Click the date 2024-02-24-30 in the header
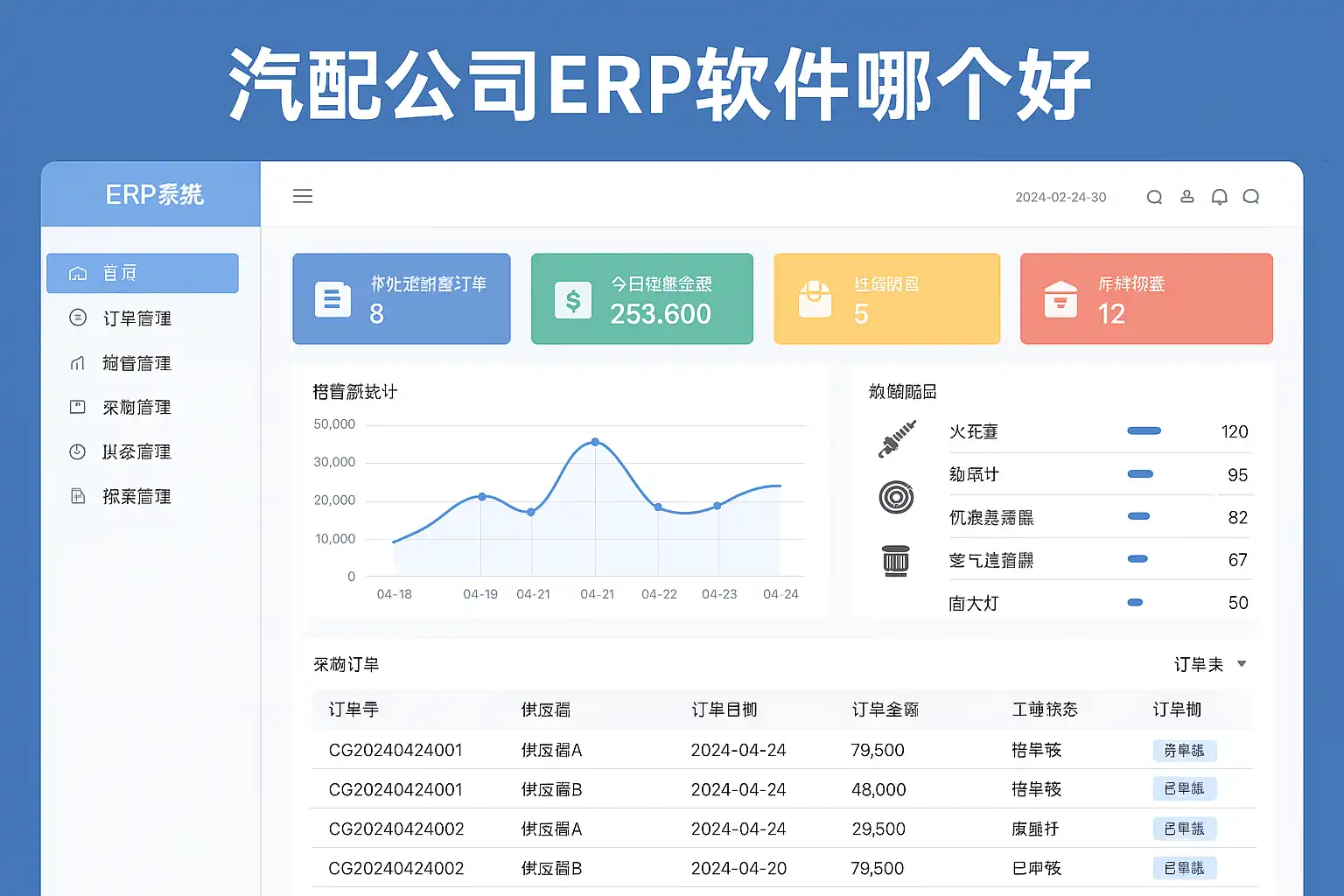 [x=1060, y=198]
